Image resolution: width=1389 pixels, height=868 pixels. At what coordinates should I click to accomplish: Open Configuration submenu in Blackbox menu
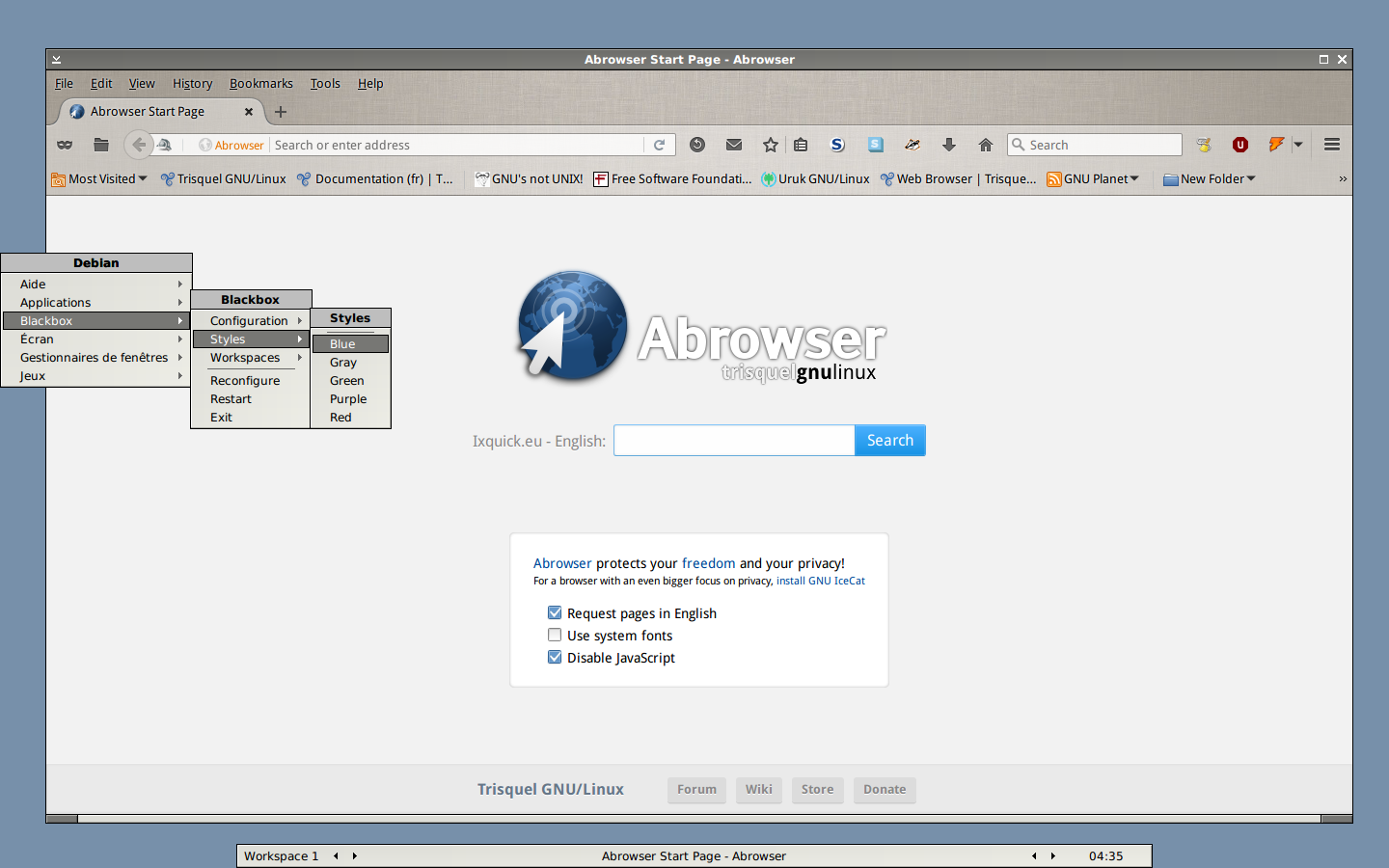[251, 320]
